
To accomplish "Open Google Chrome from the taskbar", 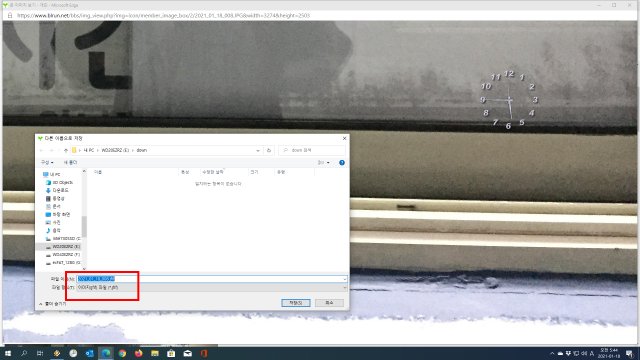I will [122, 353].
